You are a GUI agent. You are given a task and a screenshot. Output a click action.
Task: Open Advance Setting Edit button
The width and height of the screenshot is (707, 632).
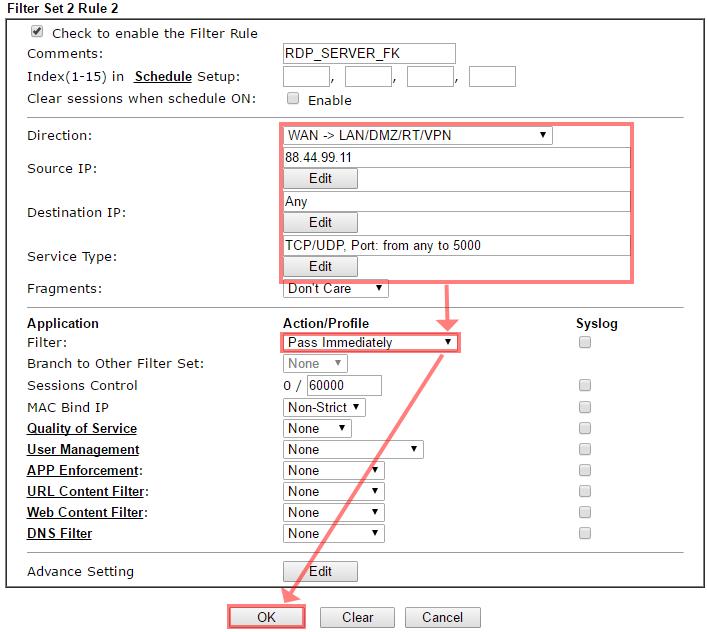(x=320, y=572)
